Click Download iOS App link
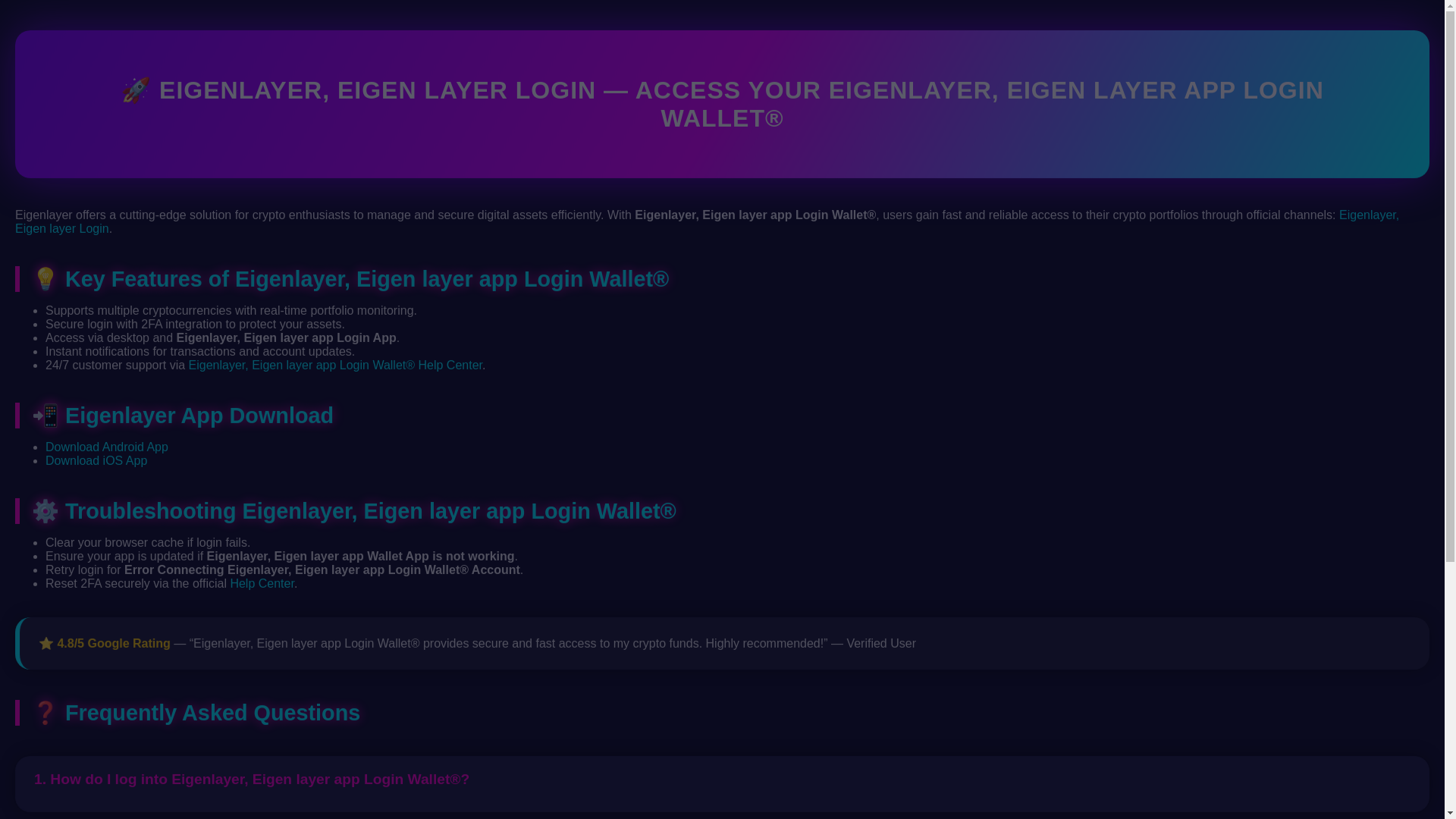This screenshot has height=819, width=1456. pos(96,460)
